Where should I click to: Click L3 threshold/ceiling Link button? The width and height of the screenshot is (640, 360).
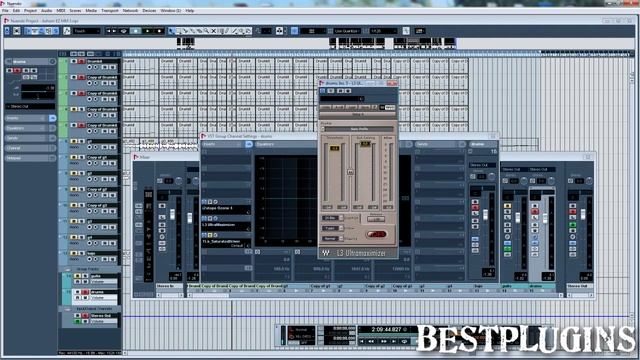coord(350,172)
